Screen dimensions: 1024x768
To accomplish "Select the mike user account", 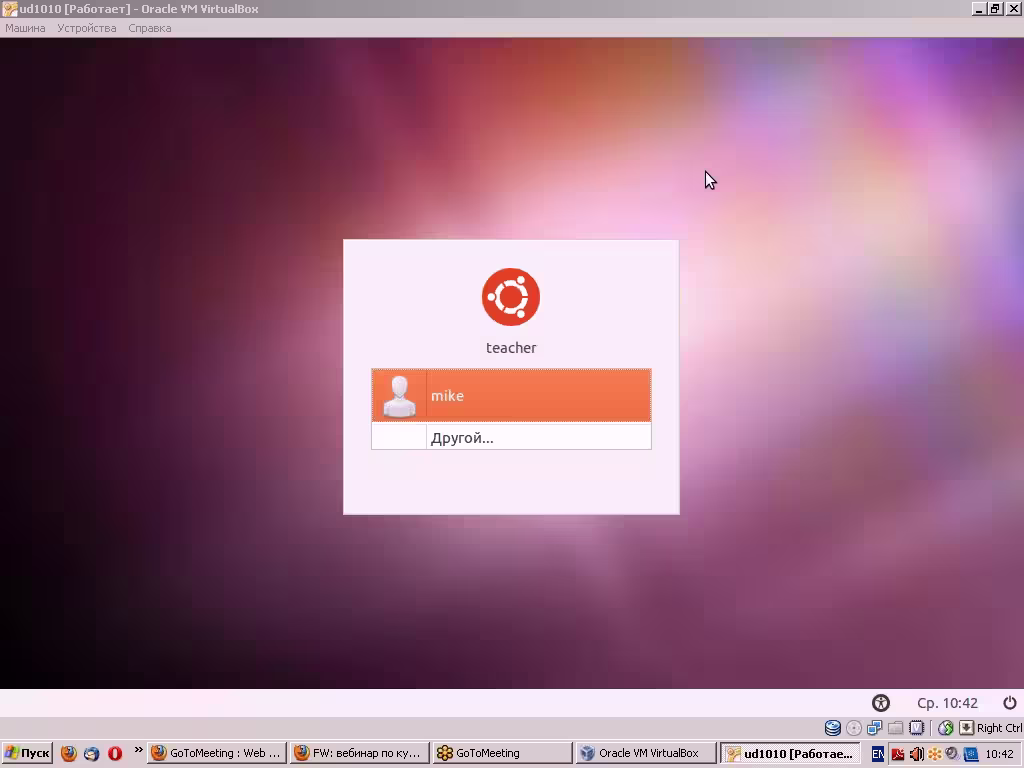I will tap(511, 395).
